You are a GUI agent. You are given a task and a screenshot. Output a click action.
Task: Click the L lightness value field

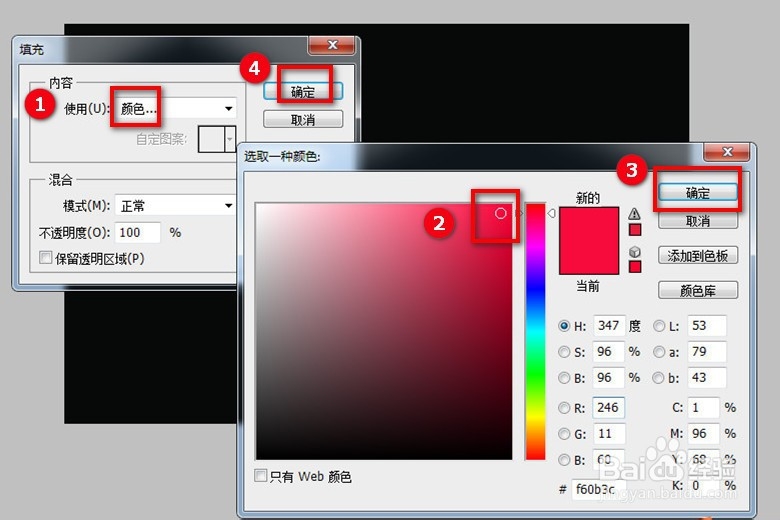pos(706,326)
